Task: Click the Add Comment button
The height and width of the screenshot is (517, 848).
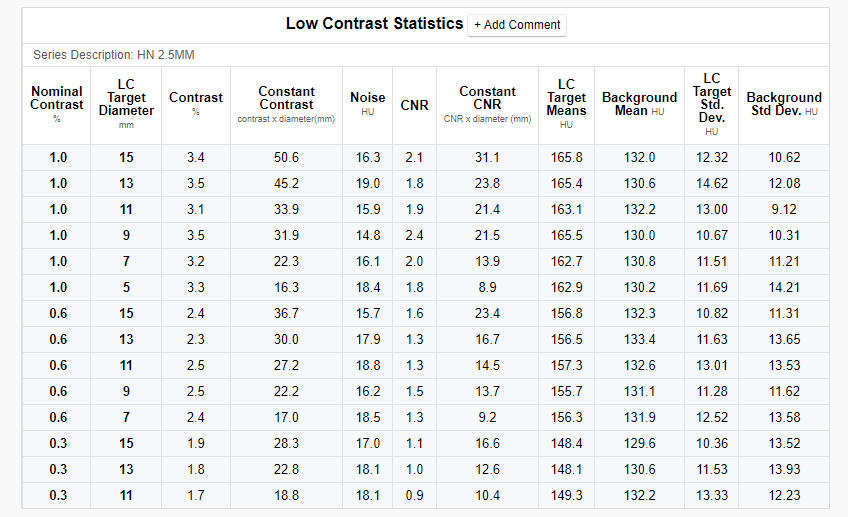Action: 517,24
